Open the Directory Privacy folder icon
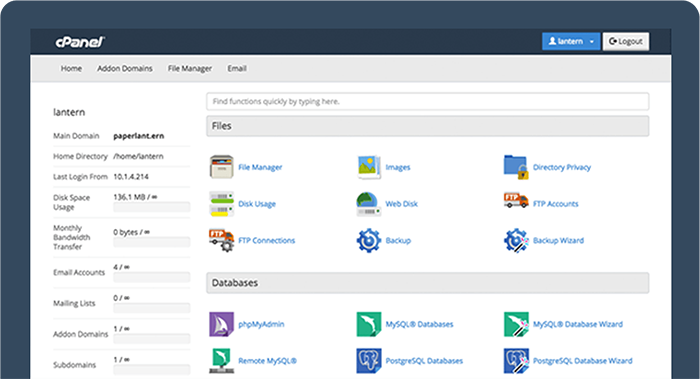 point(516,167)
